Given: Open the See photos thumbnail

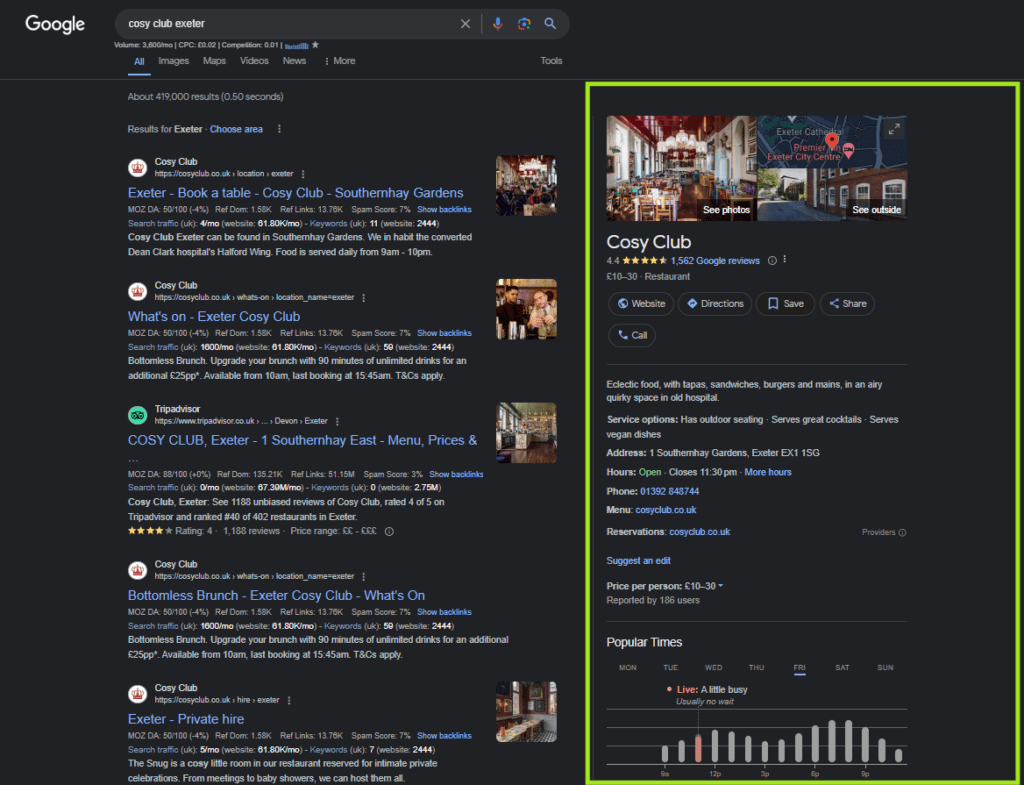Looking at the screenshot, I should tap(681, 168).
